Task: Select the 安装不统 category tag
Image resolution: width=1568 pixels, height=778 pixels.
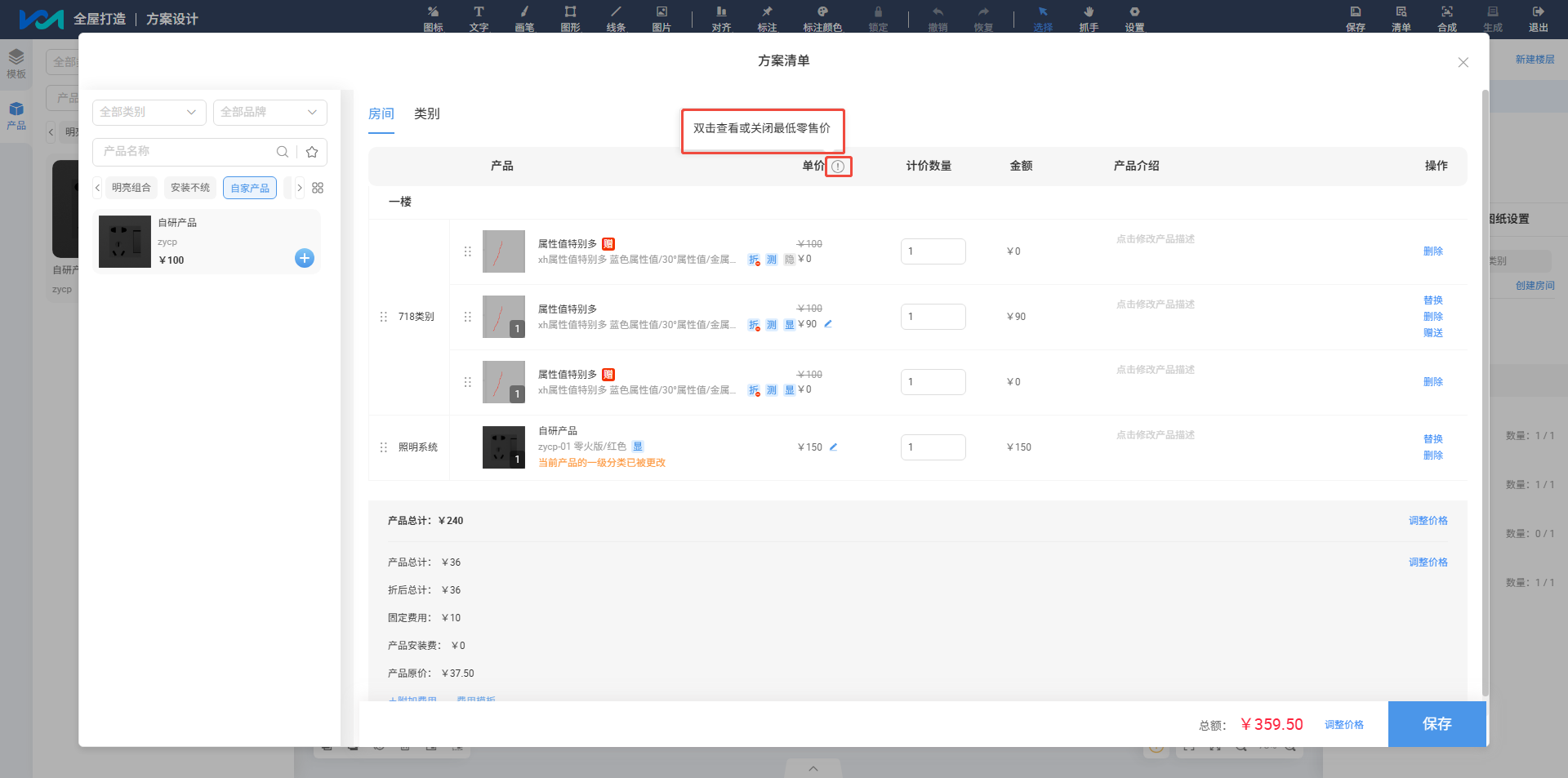Action: [190, 188]
